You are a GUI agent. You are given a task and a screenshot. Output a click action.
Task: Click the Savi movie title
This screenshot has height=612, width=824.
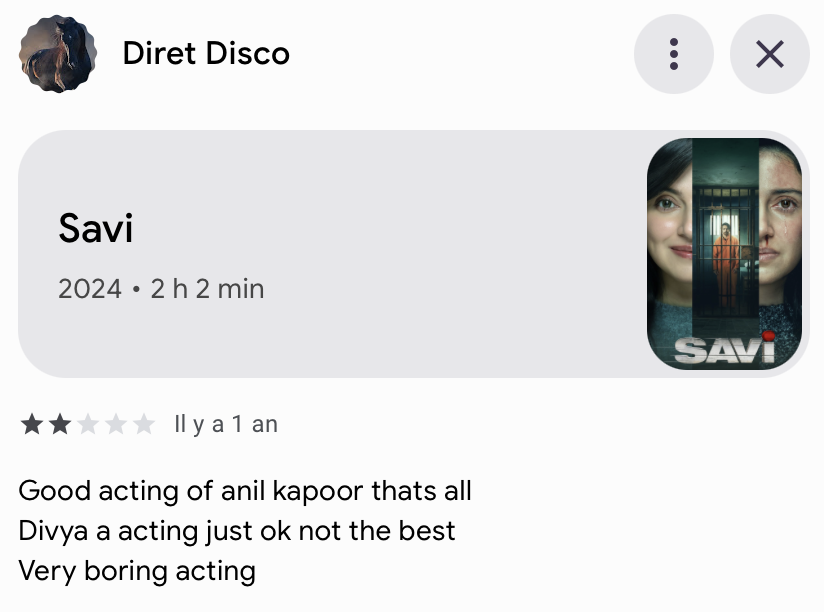(96, 229)
